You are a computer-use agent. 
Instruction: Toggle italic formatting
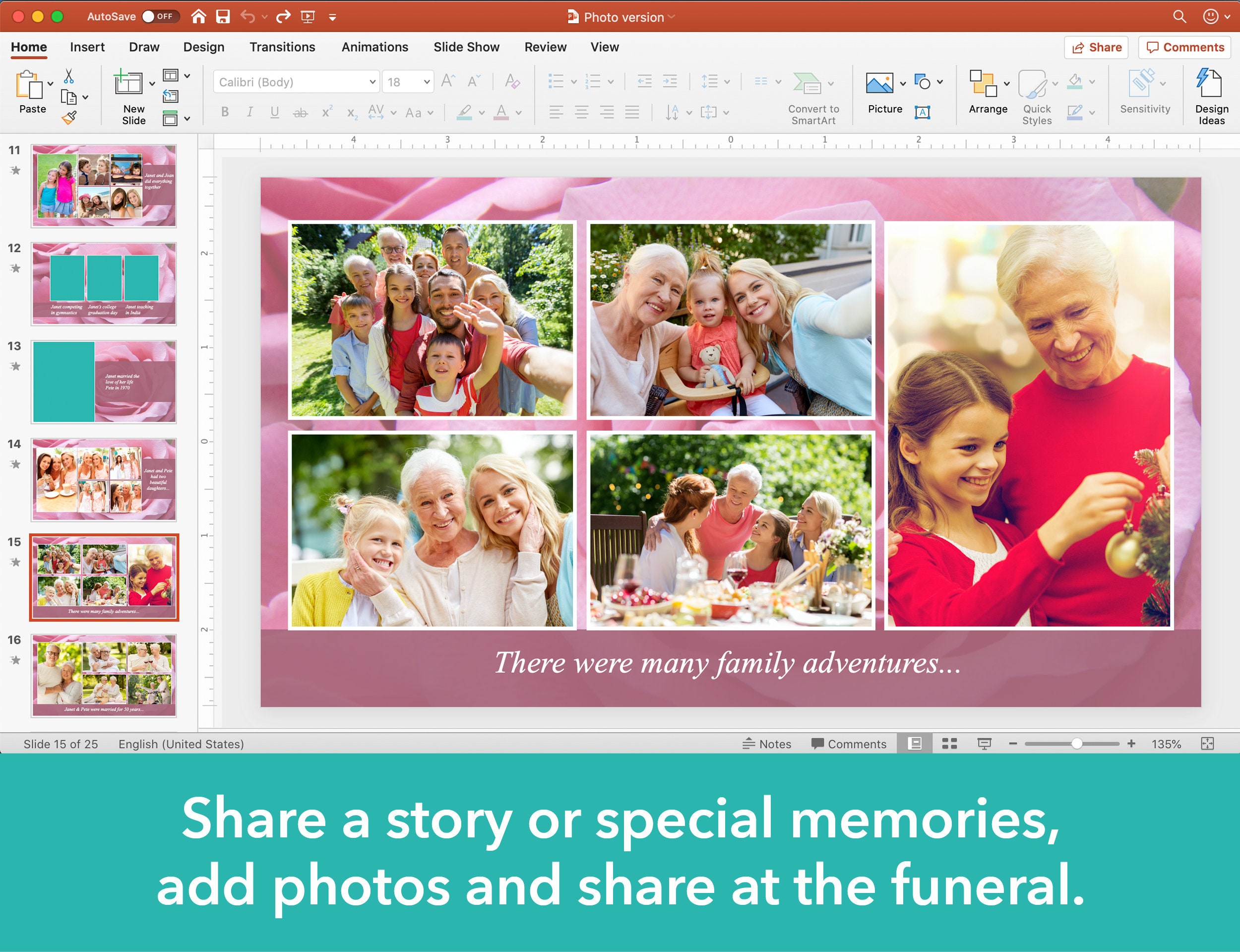(x=250, y=112)
